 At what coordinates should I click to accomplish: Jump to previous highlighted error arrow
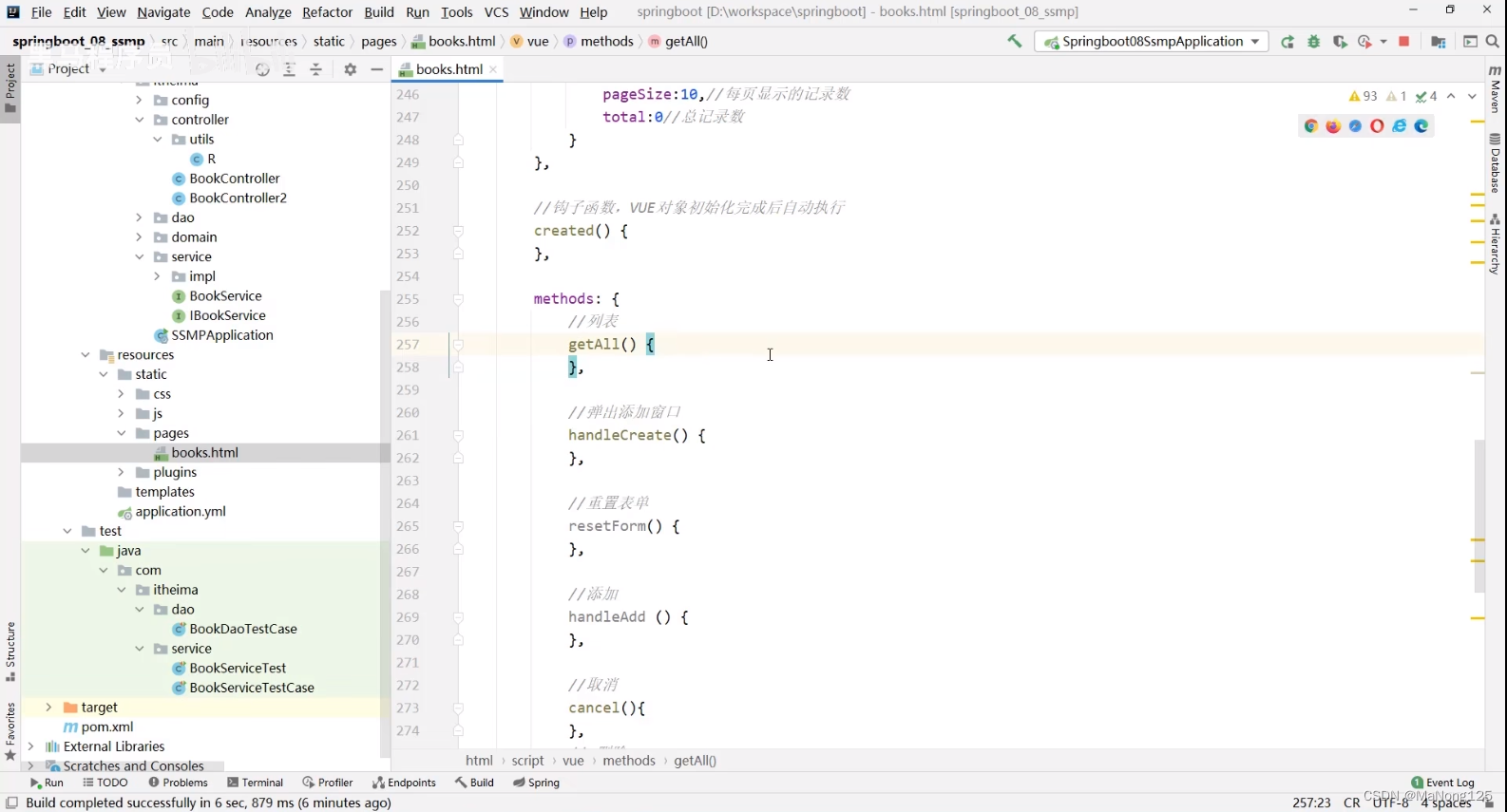(1451, 96)
